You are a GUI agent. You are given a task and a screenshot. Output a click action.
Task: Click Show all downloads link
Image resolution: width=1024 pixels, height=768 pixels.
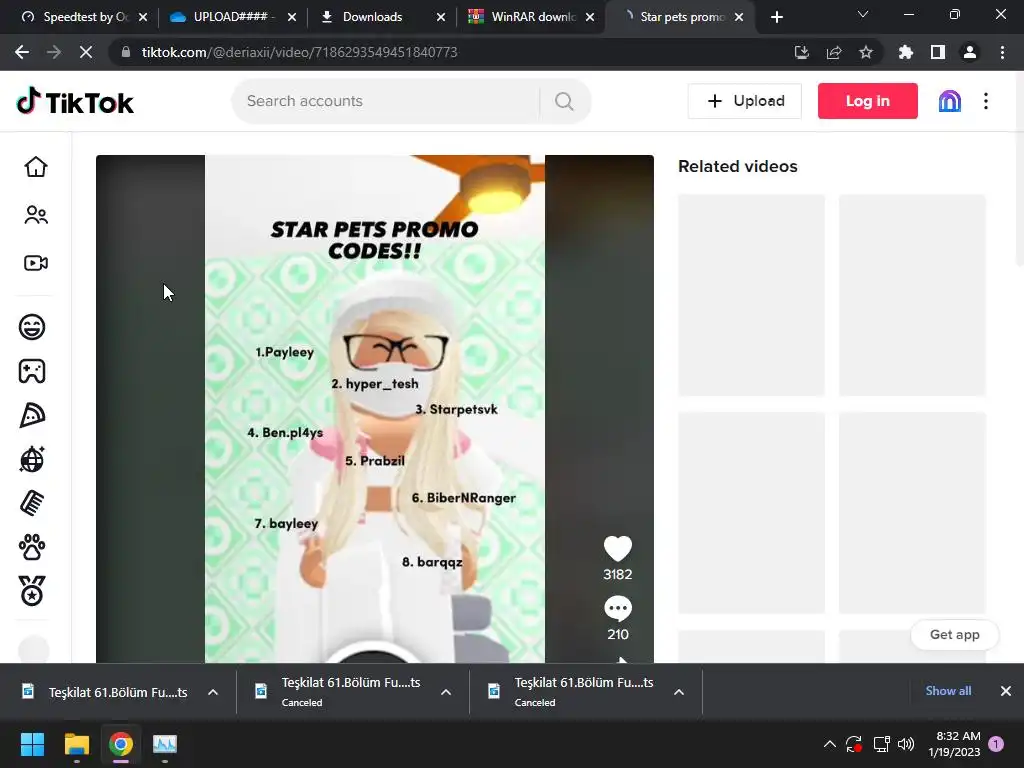tap(948, 691)
